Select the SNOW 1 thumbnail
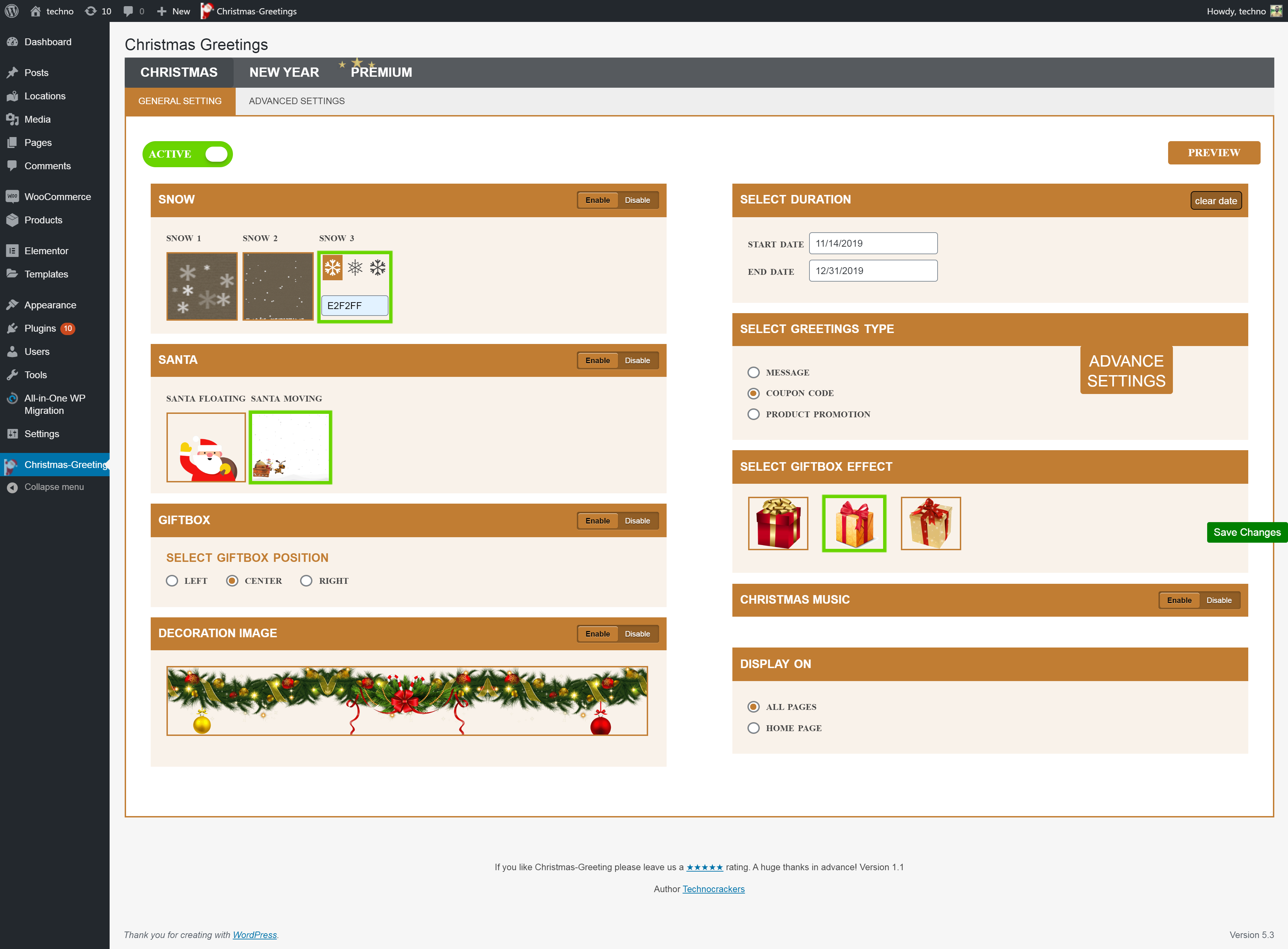 click(x=201, y=286)
